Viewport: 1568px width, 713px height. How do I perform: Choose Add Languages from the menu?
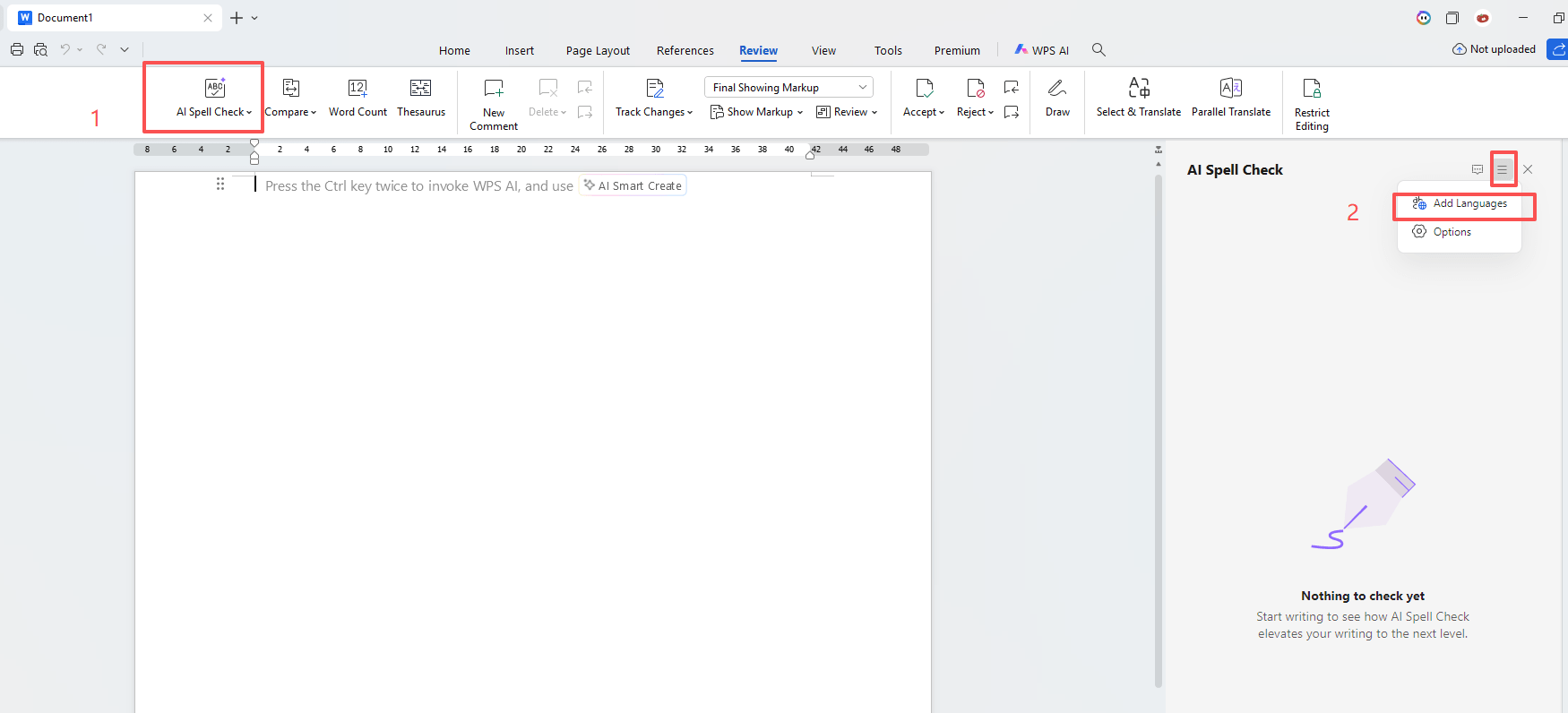[1469, 204]
